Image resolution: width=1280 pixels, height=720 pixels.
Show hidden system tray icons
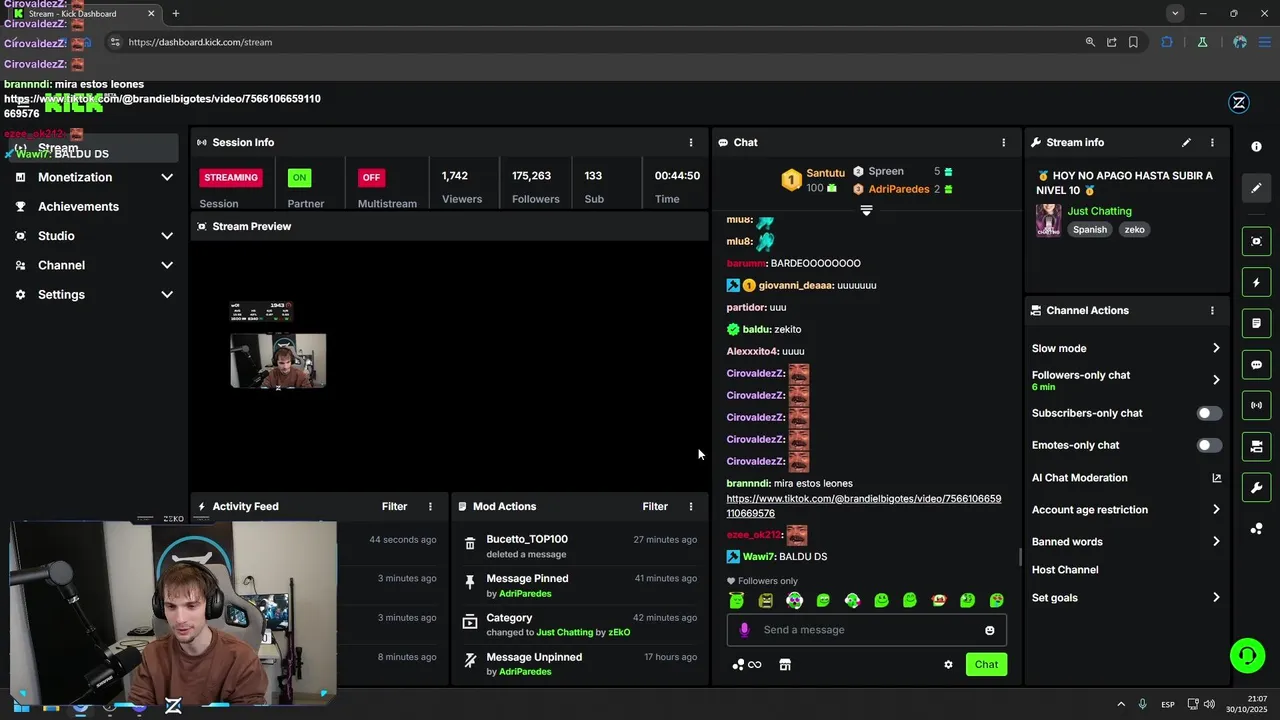(x=1120, y=704)
